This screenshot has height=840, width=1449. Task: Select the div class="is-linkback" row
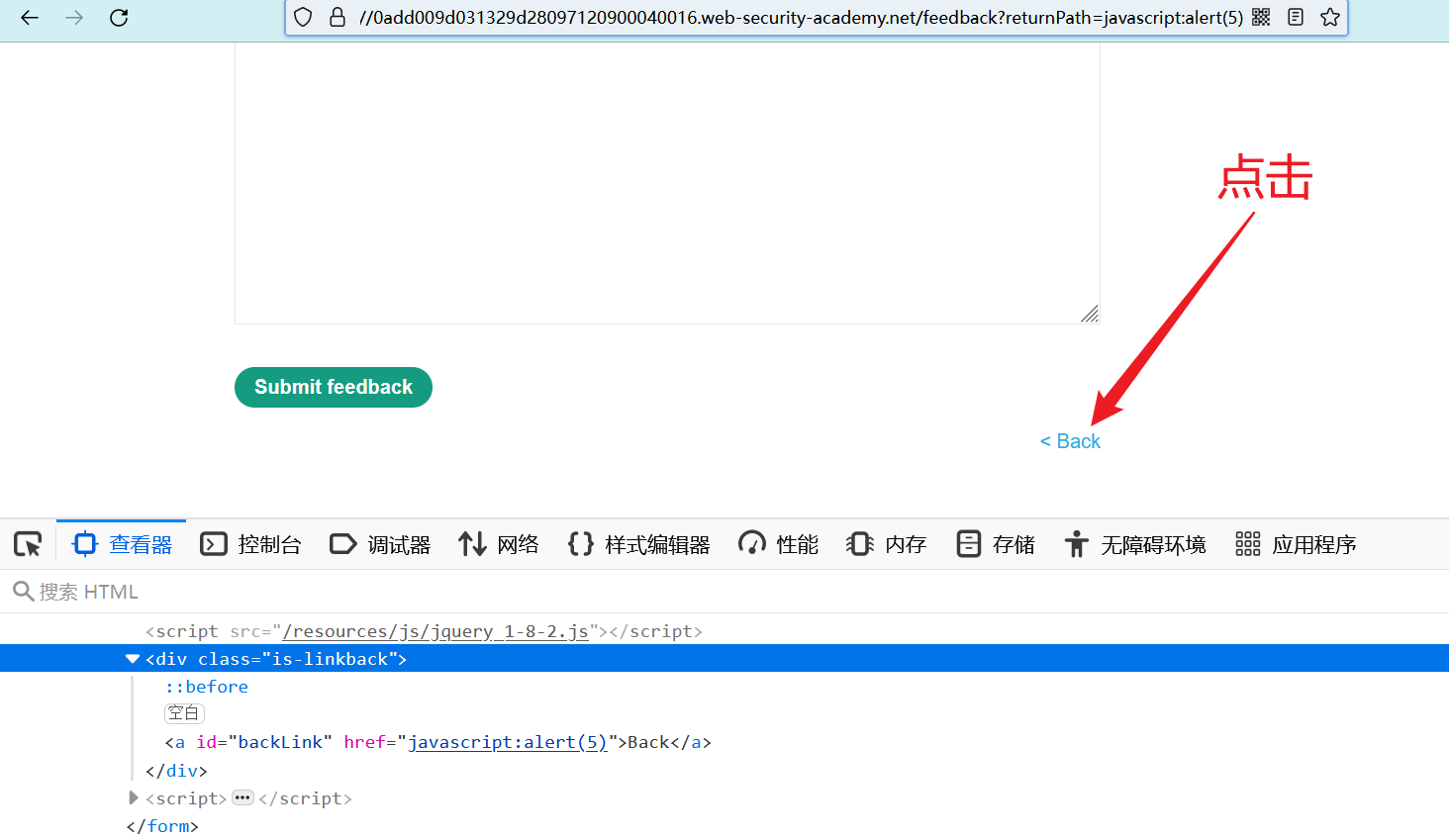click(x=724, y=659)
